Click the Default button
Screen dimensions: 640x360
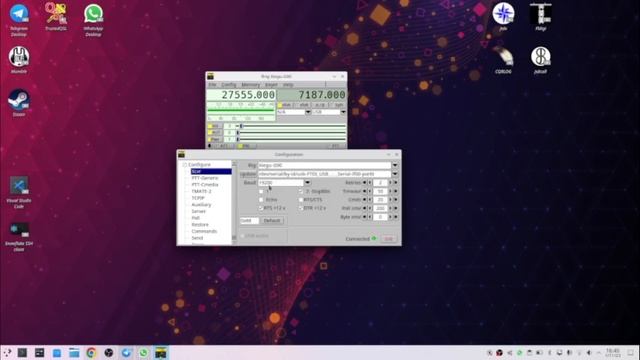(x=272, y=220)
